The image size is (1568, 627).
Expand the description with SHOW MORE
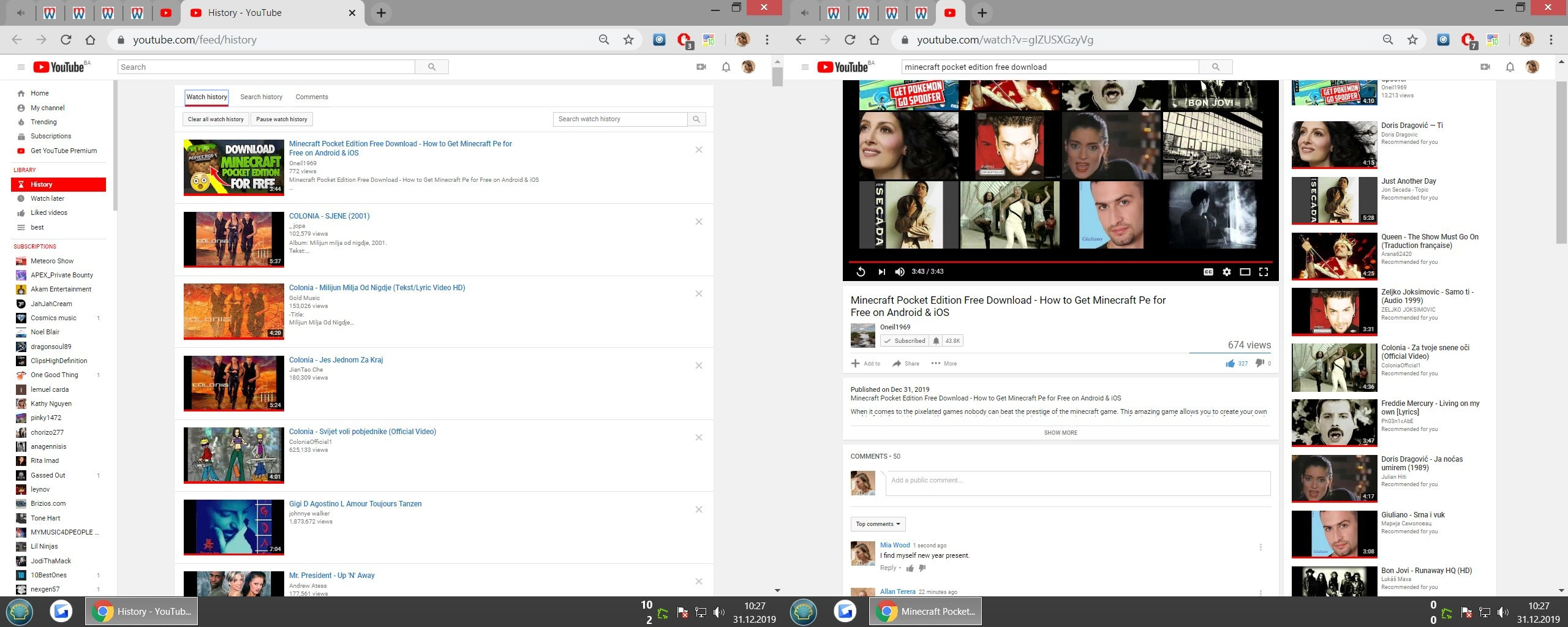[x=1060, y=433]
